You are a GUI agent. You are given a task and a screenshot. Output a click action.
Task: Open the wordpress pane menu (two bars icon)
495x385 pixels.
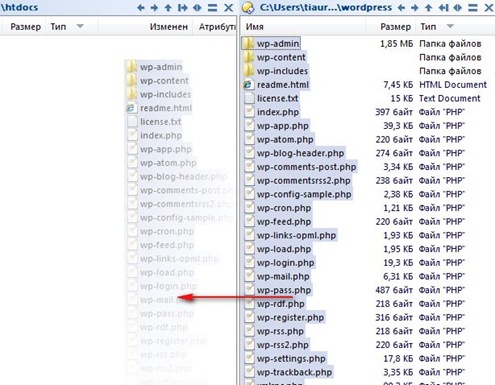(x=473, y=7)
